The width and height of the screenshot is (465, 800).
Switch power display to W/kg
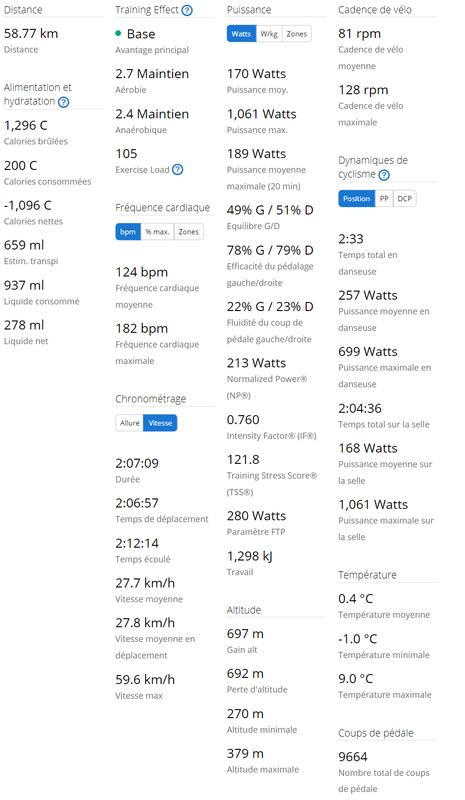(269, 34)
